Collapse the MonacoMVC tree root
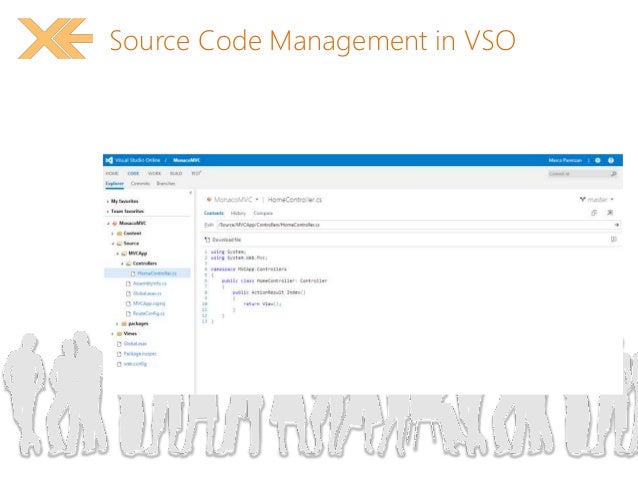 108,223
